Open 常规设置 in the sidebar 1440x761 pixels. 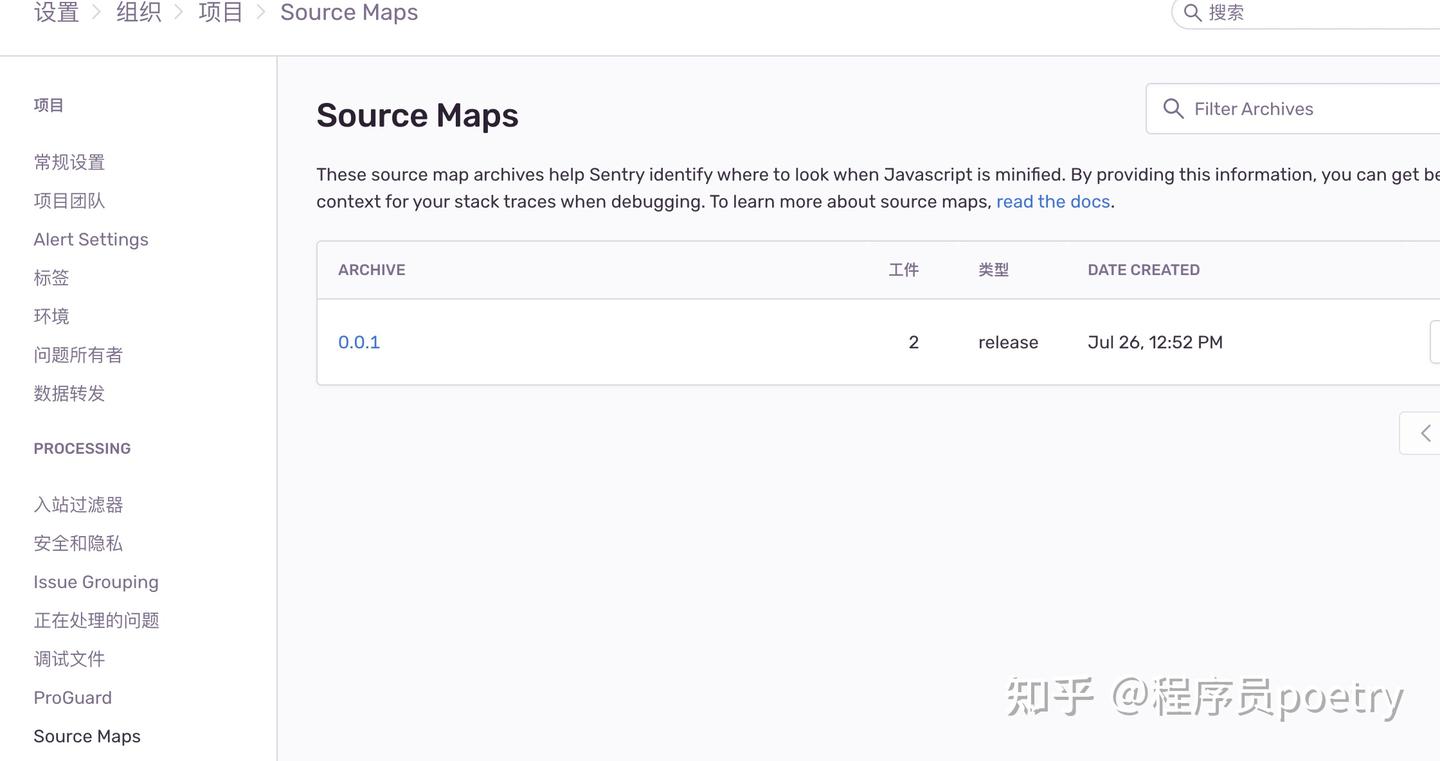(69, 162)
